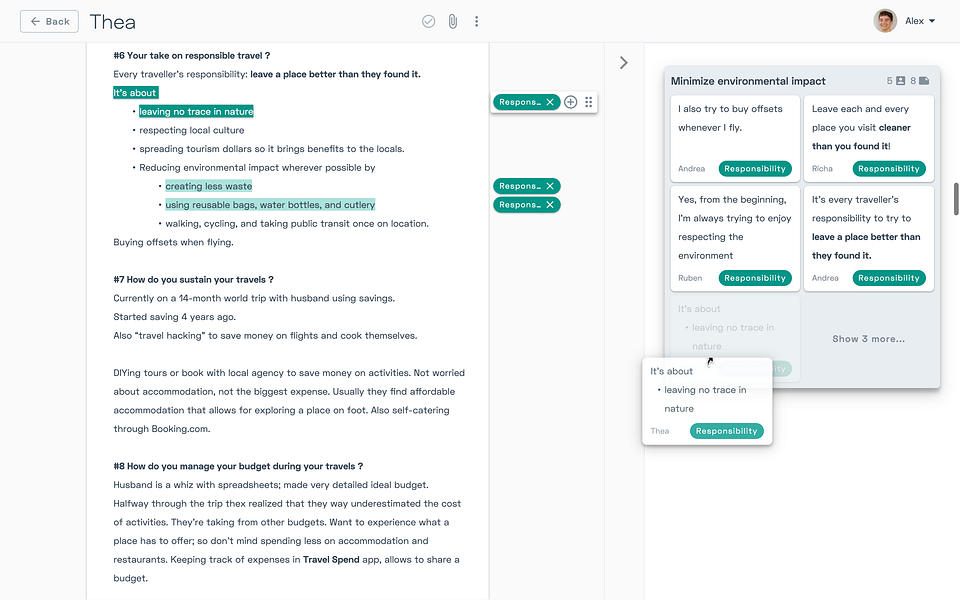This screenshot has width=960, height=600.
Task: Click heading '#7 How do you sustain your travels ?'
Action: pyautogui.click(x=193, y=280)
